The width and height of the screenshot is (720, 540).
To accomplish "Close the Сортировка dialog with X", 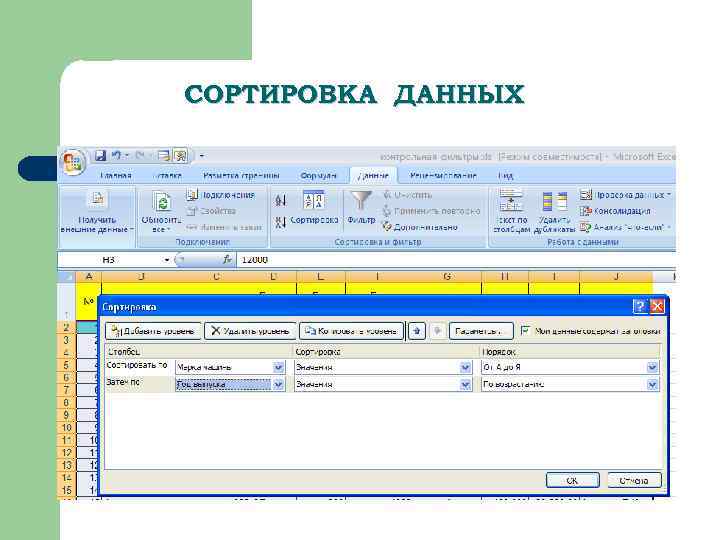I will pos(657,306).
